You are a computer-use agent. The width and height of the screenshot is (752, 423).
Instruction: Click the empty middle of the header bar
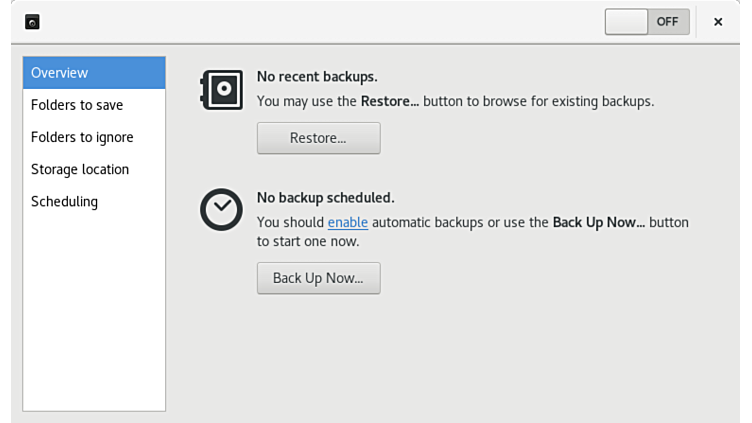320,21
